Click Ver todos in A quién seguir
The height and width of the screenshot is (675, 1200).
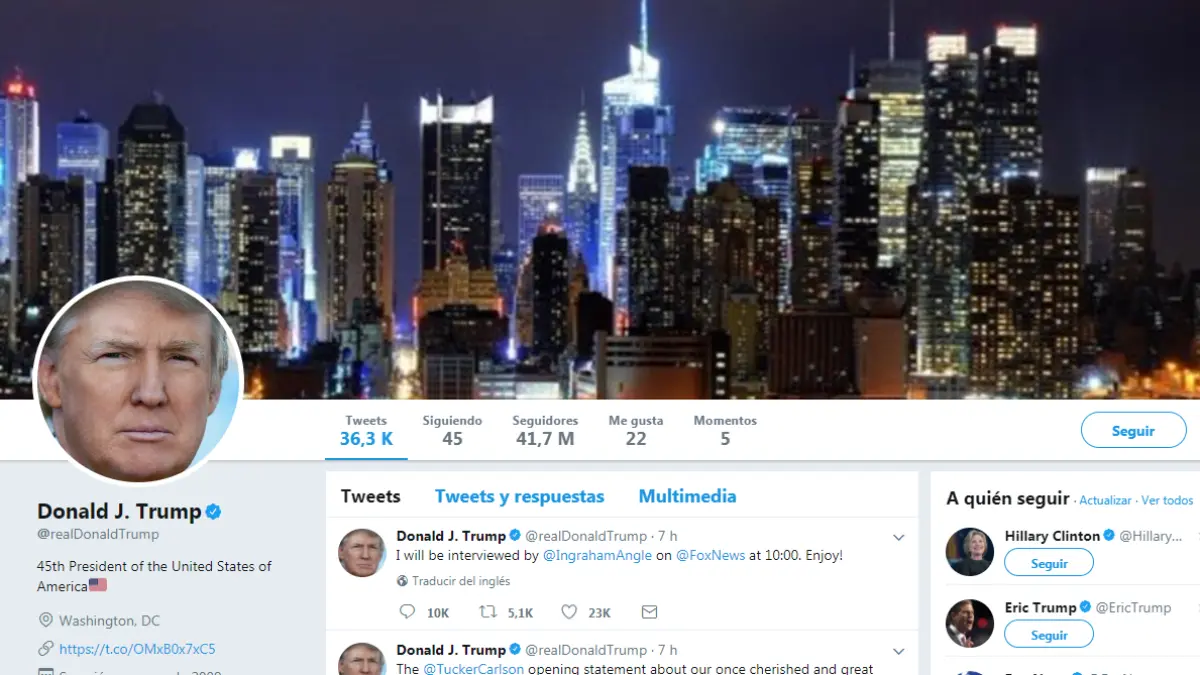coord(1167,500)
